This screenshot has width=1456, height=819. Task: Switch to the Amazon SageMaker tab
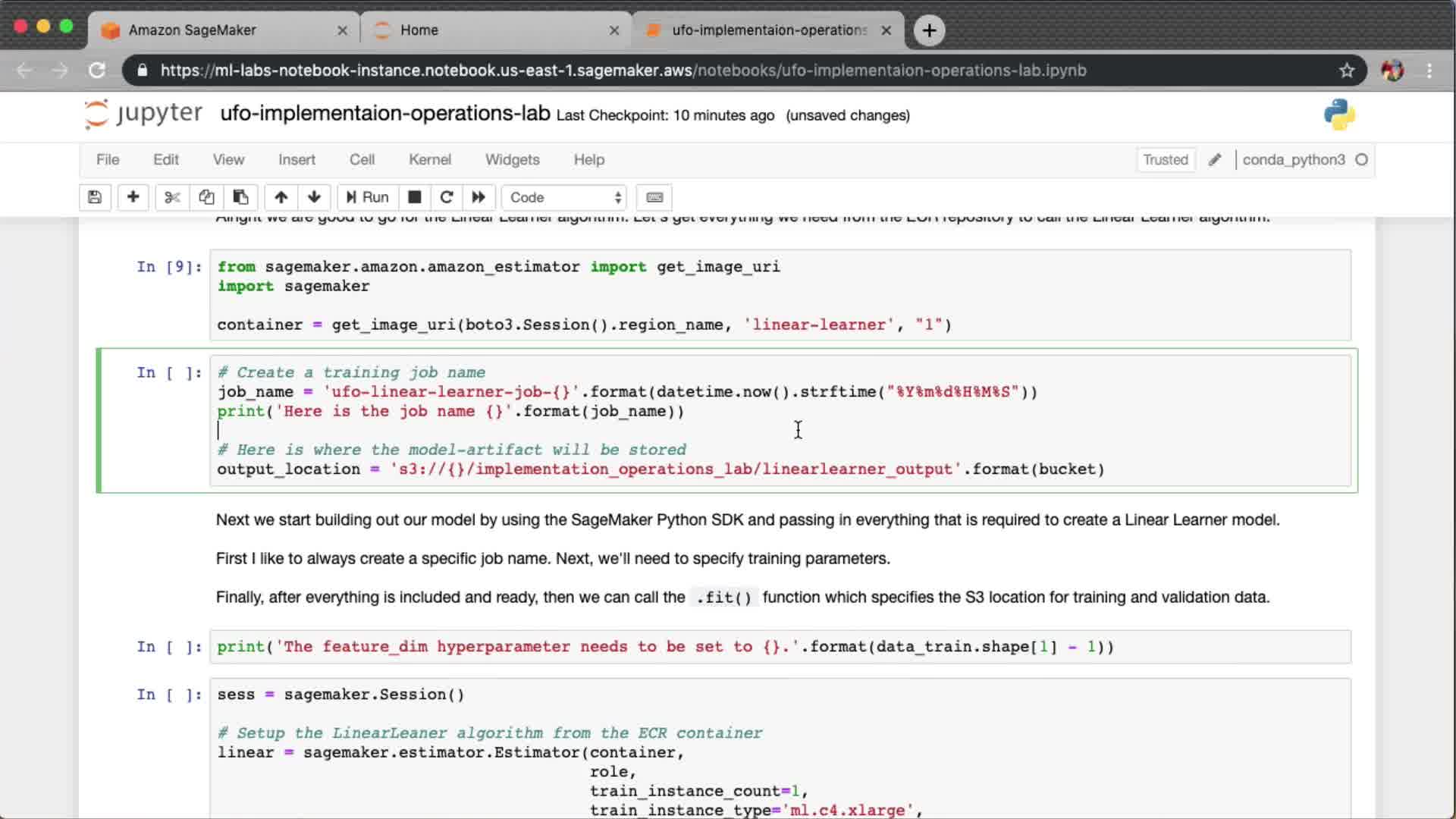[x=193, y=30]
